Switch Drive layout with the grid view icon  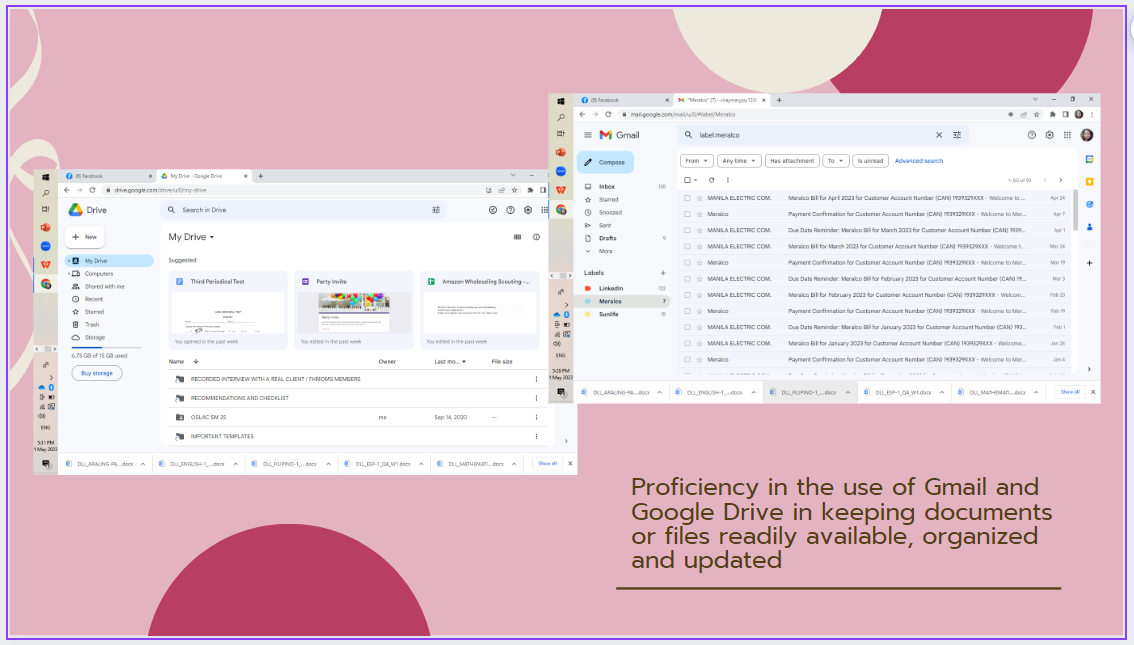pyautogui.click(x=517, y=237)
